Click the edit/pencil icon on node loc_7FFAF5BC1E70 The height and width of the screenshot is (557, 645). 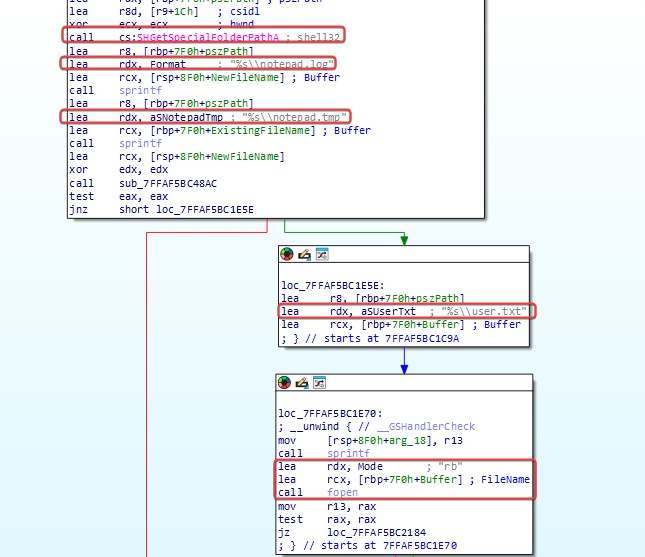tap(302, 383)
